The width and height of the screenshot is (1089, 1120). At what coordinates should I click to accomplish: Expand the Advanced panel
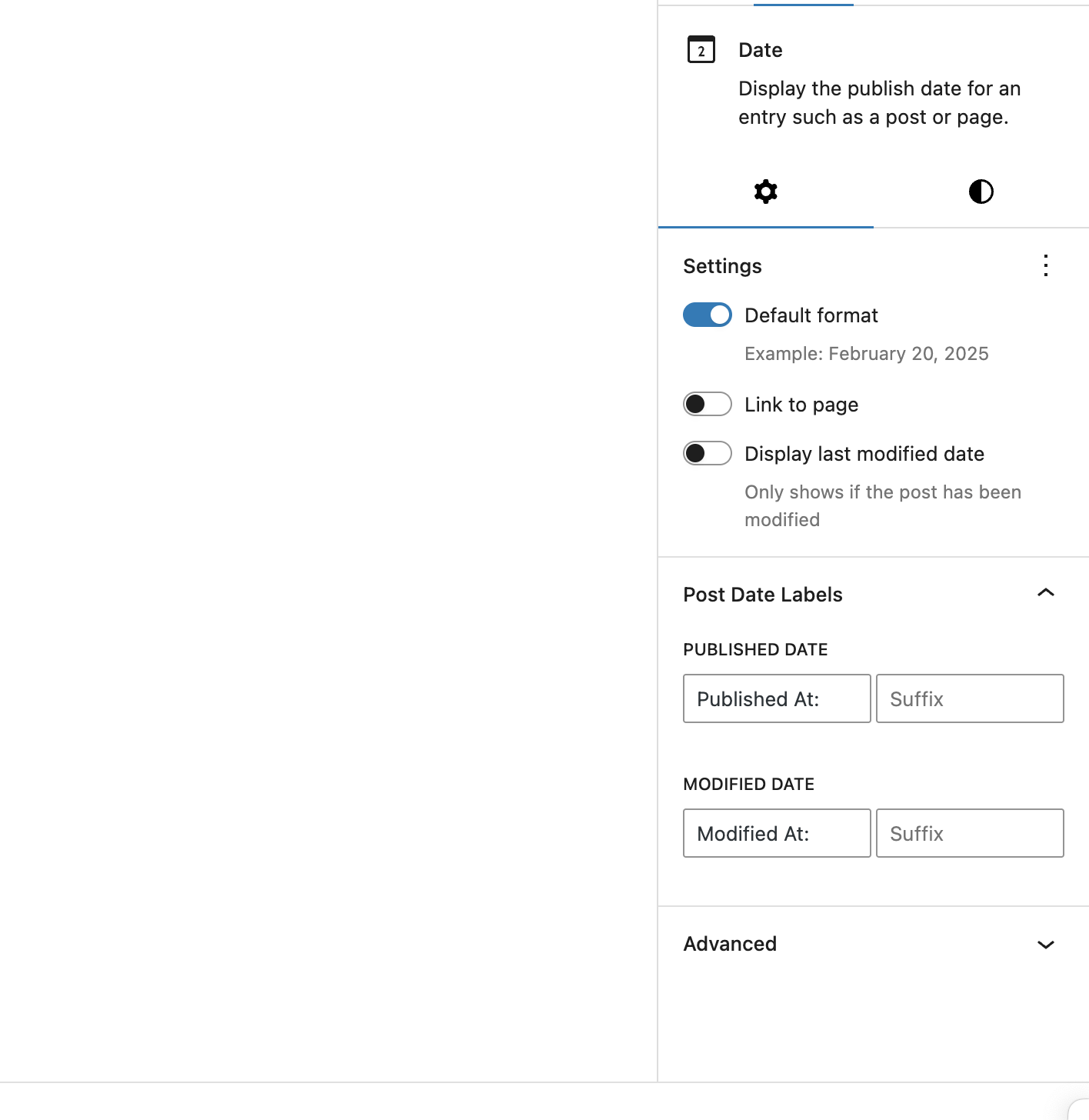tap(1046, 945)
